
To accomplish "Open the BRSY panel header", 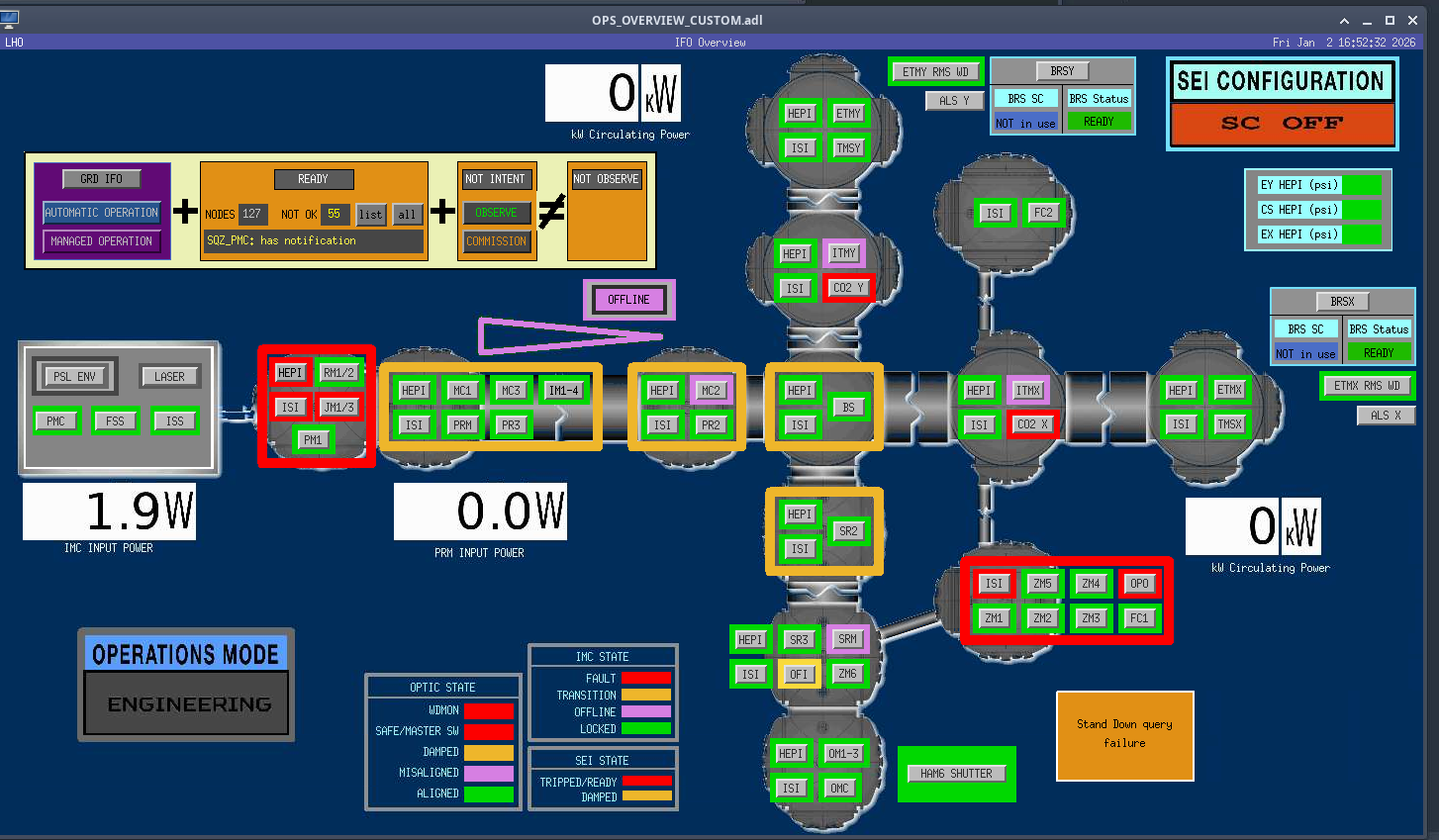I will [1062, 71].
